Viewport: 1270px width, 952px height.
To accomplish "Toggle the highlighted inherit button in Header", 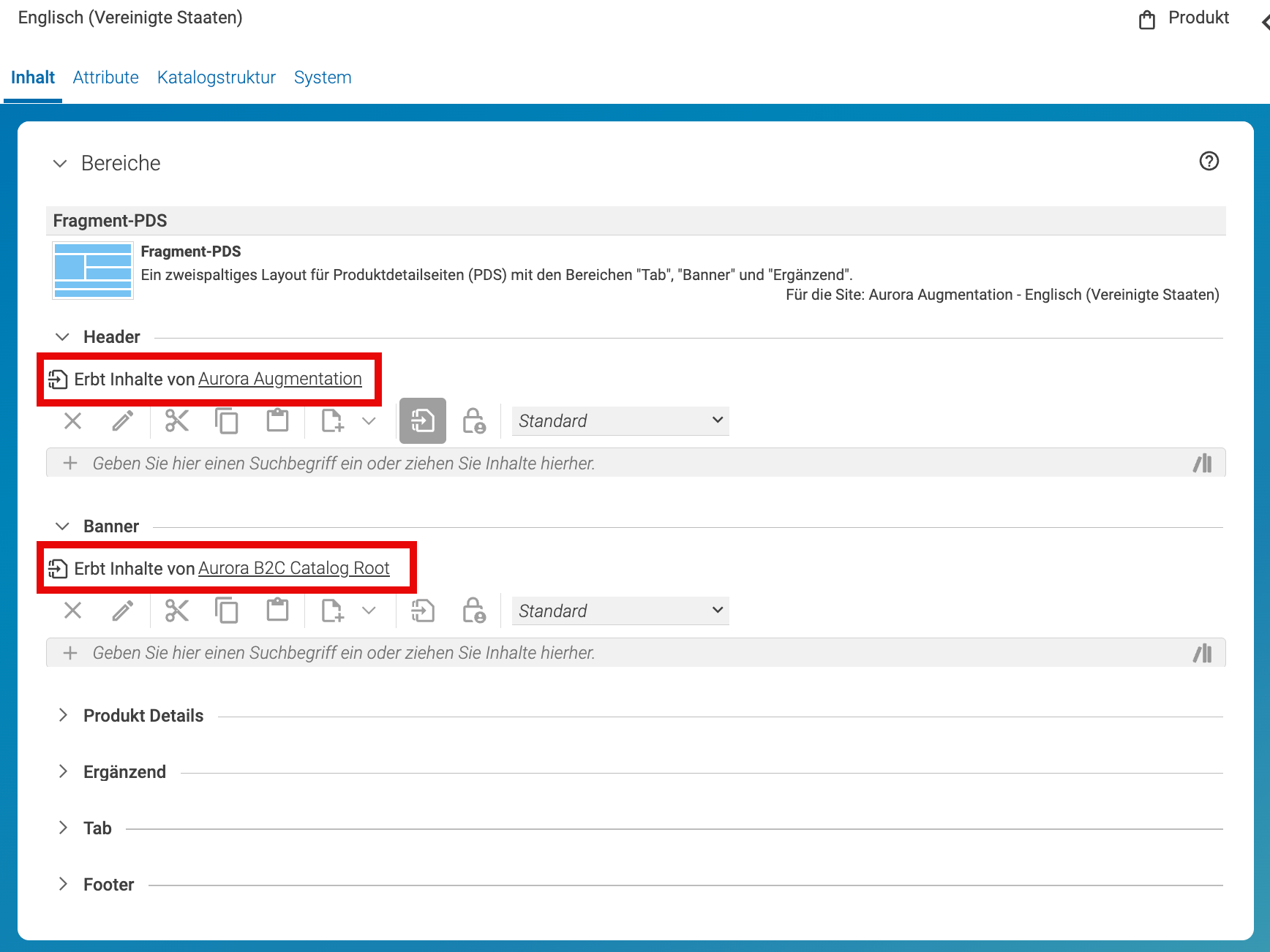I will pyautogui.click(x=423, y=421).
